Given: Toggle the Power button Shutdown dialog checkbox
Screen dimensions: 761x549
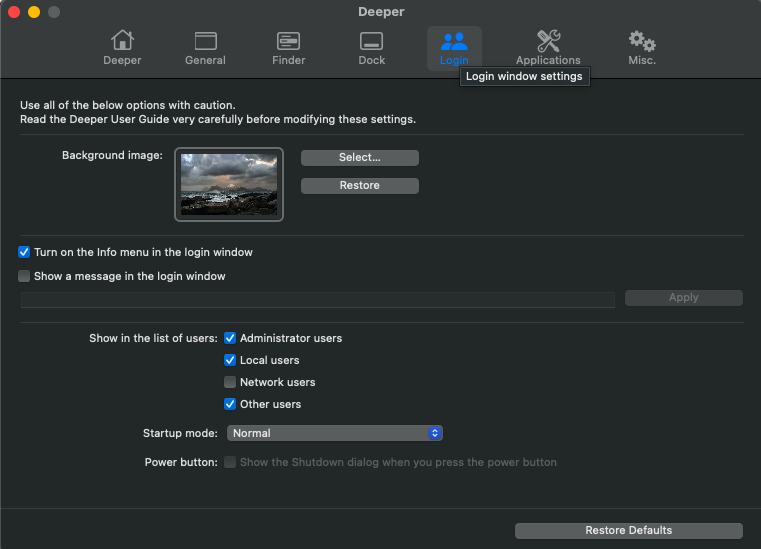Looking at the screenshot, I should [x=230, y=462].
